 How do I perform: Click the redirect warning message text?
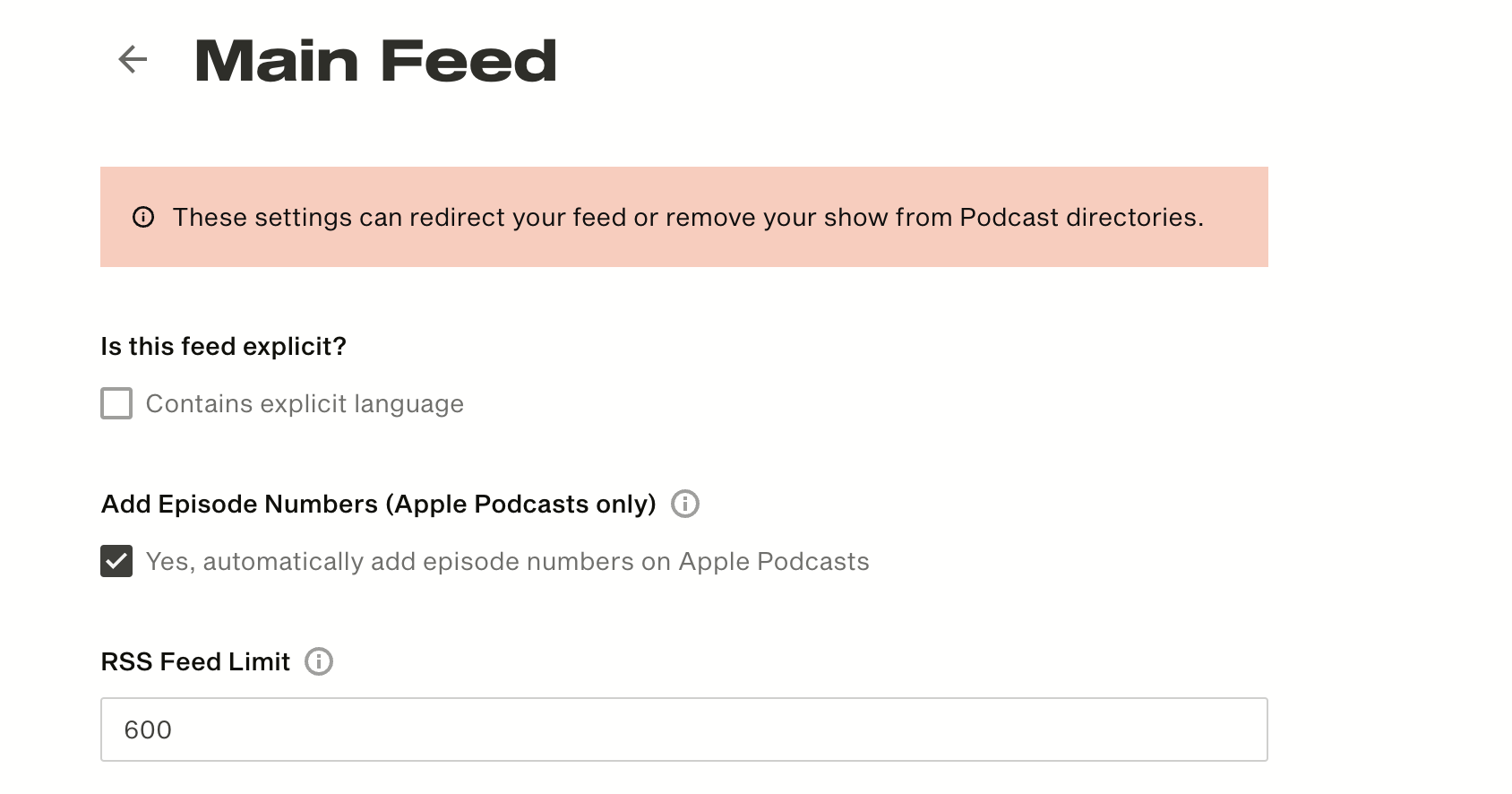(688, 218)
